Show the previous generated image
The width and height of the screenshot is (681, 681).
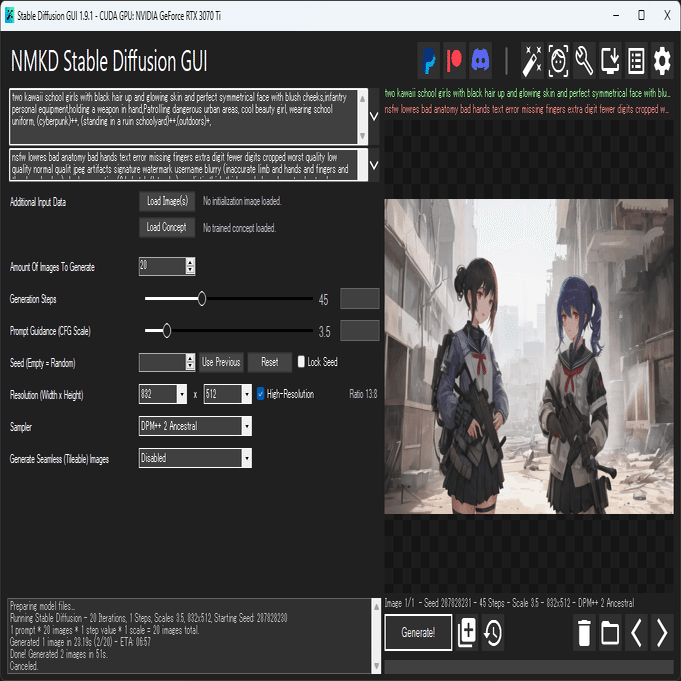pyautogui.click(x=636, y=632)
